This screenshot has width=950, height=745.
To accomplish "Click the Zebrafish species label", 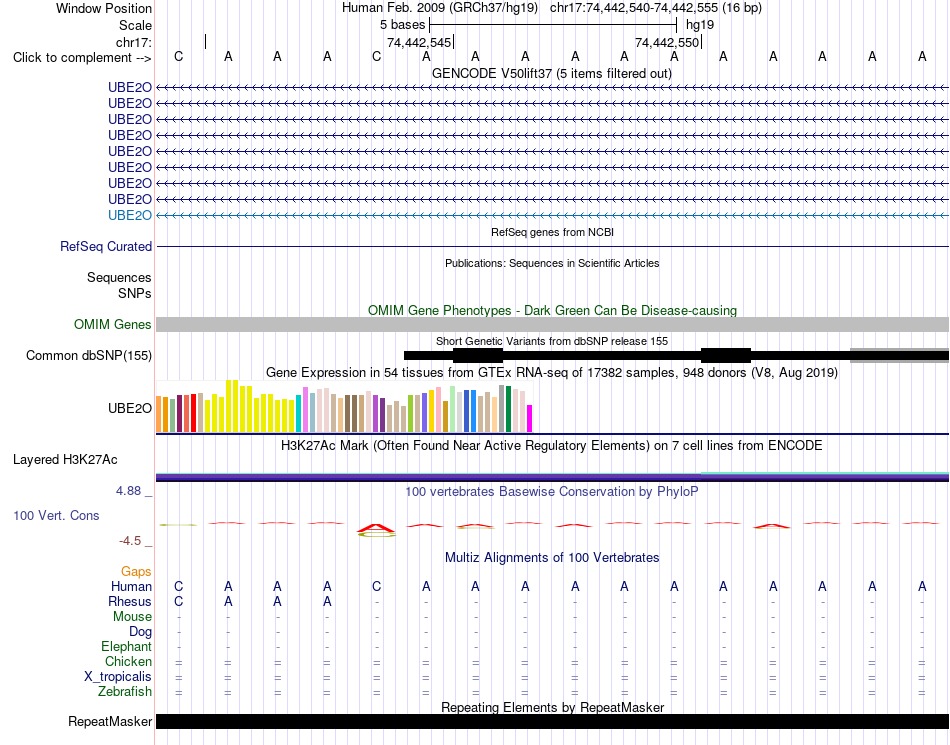I will tap(125, 691).
